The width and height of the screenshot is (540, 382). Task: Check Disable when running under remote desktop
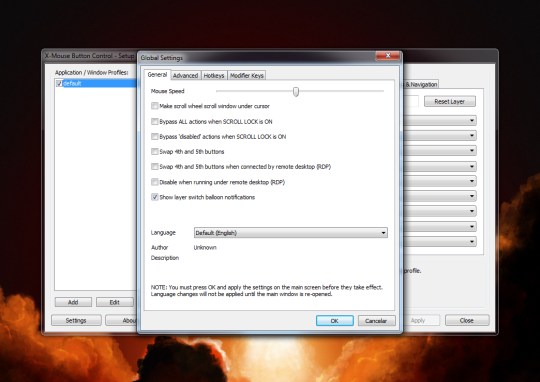click(x=155, y=182)
